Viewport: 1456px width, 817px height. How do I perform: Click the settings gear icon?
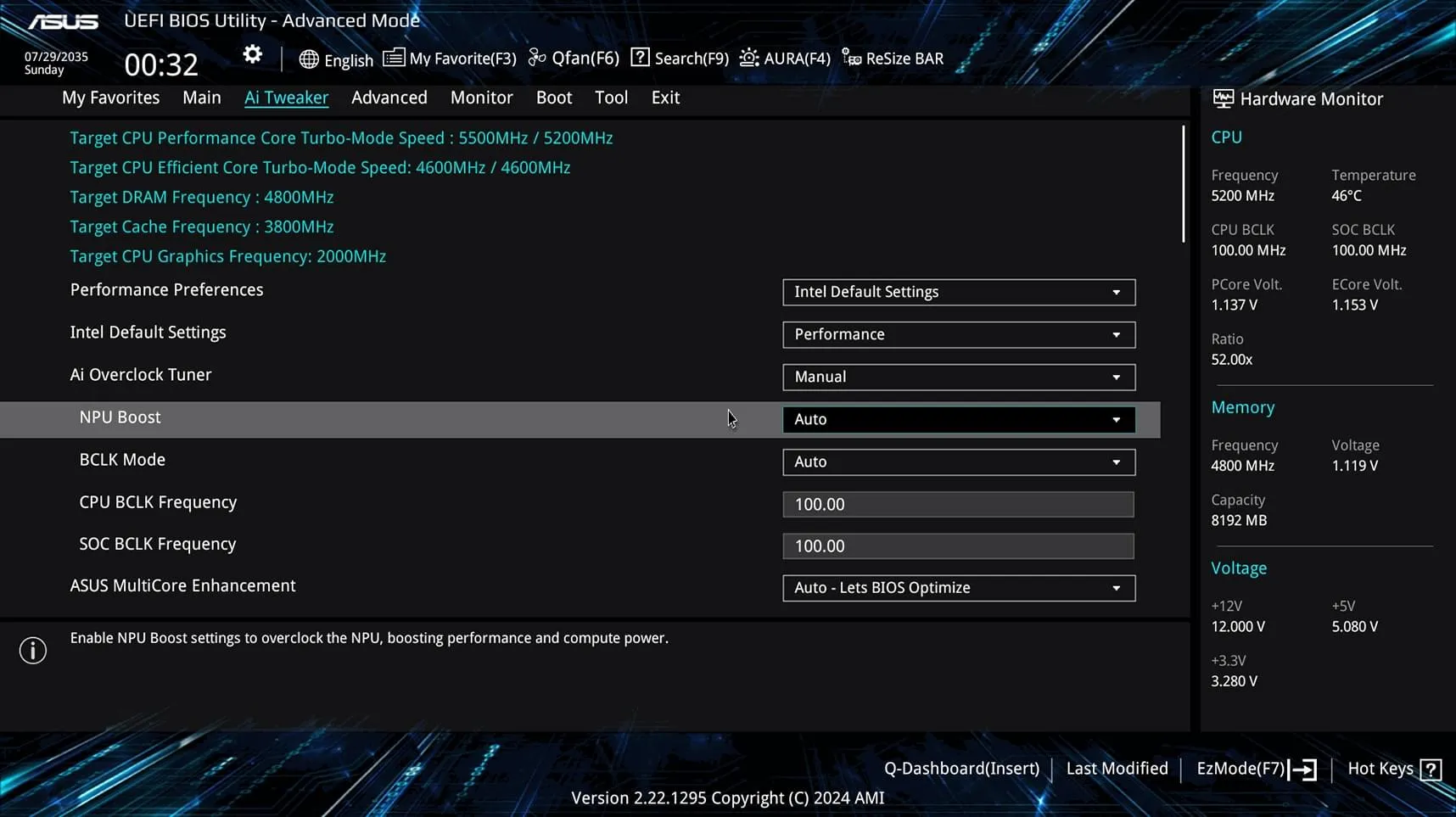coord(252,55)
